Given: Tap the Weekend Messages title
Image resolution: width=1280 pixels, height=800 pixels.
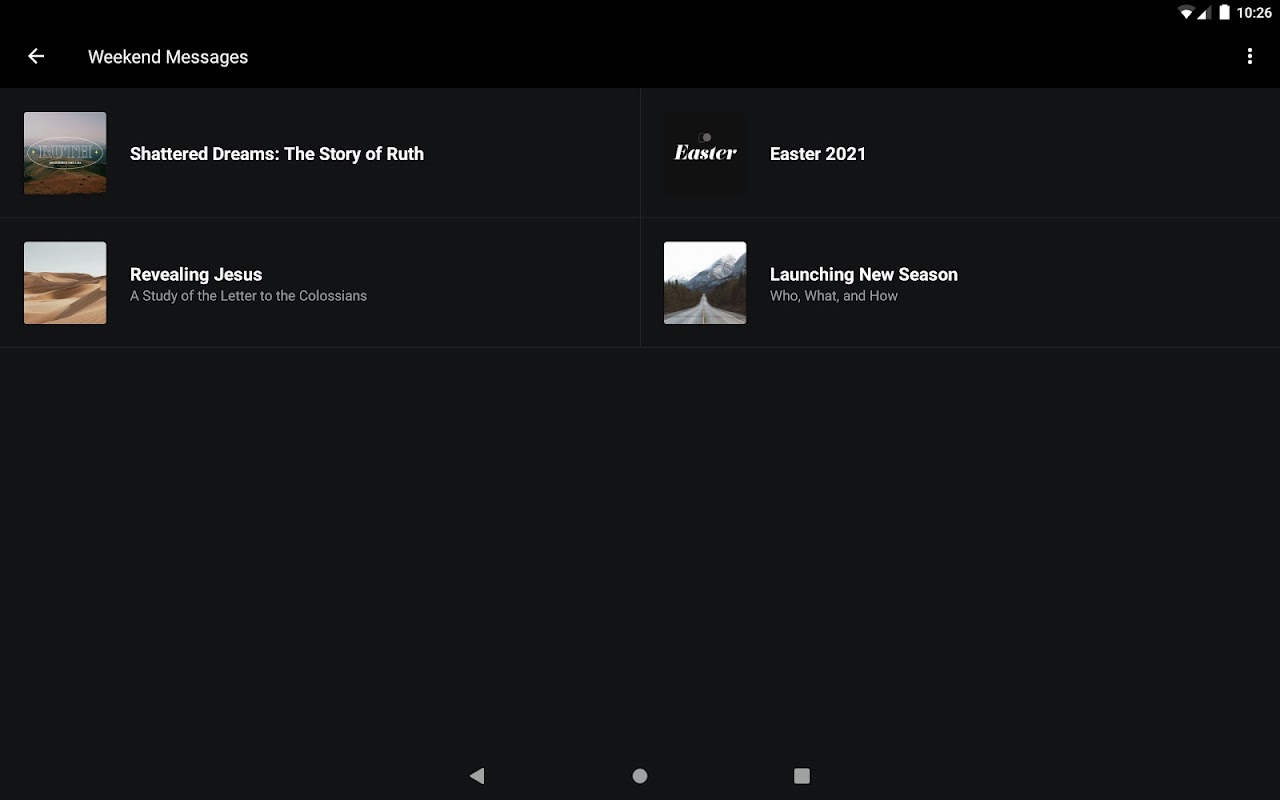Looking at the screenshot, I should click(168, 57).
